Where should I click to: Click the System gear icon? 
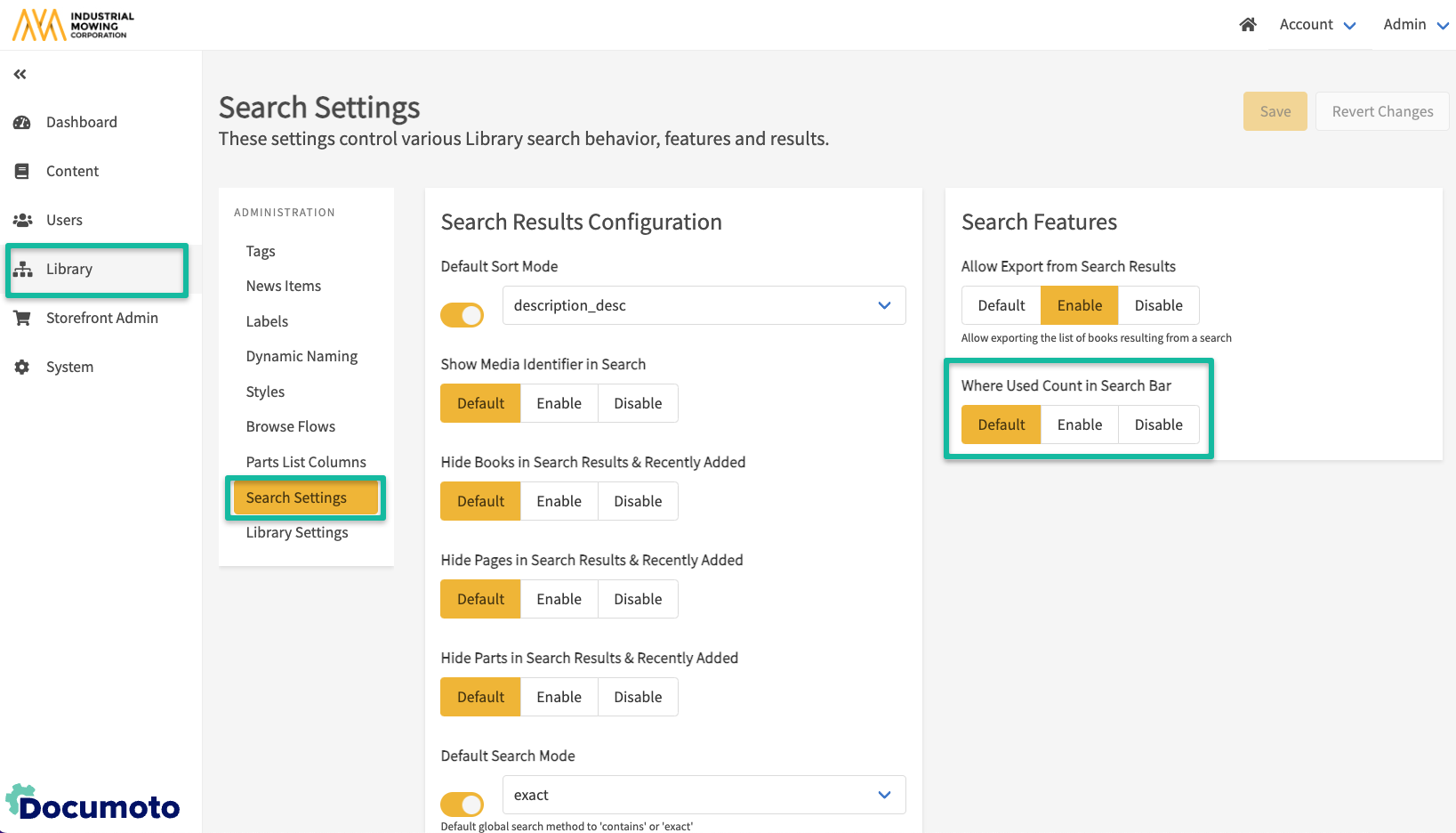click(x=22, y=368)
